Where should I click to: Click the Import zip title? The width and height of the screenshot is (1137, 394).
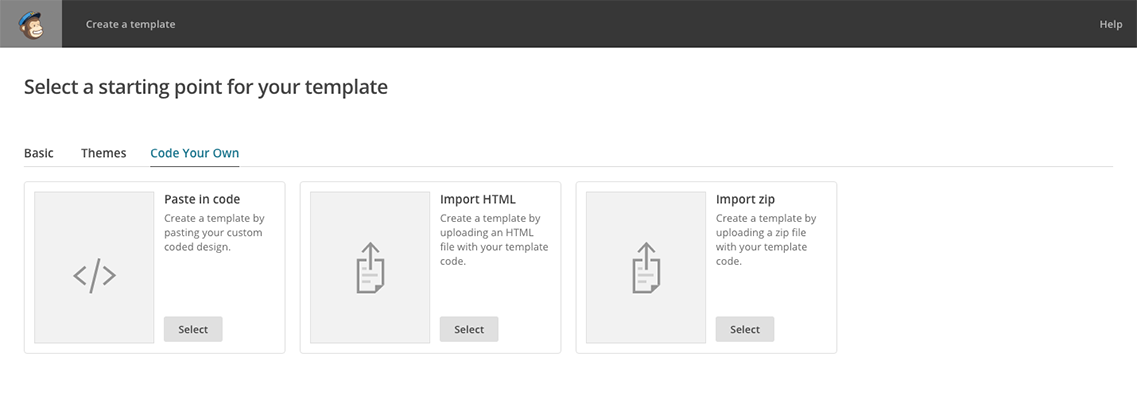click(x=745, y=199)
